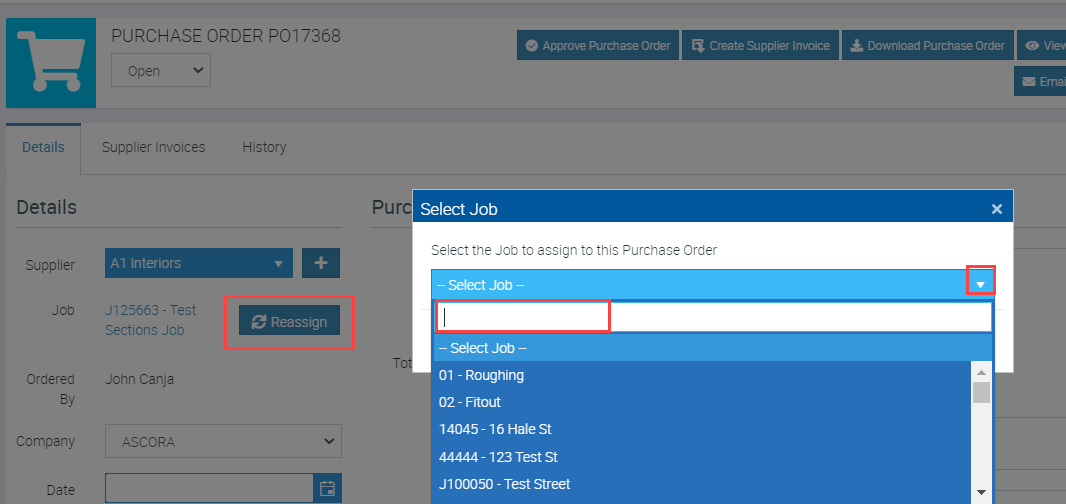Viewport: 1066px width, 504px height.
Task: Click the Date input field
Action: [209, 489]
